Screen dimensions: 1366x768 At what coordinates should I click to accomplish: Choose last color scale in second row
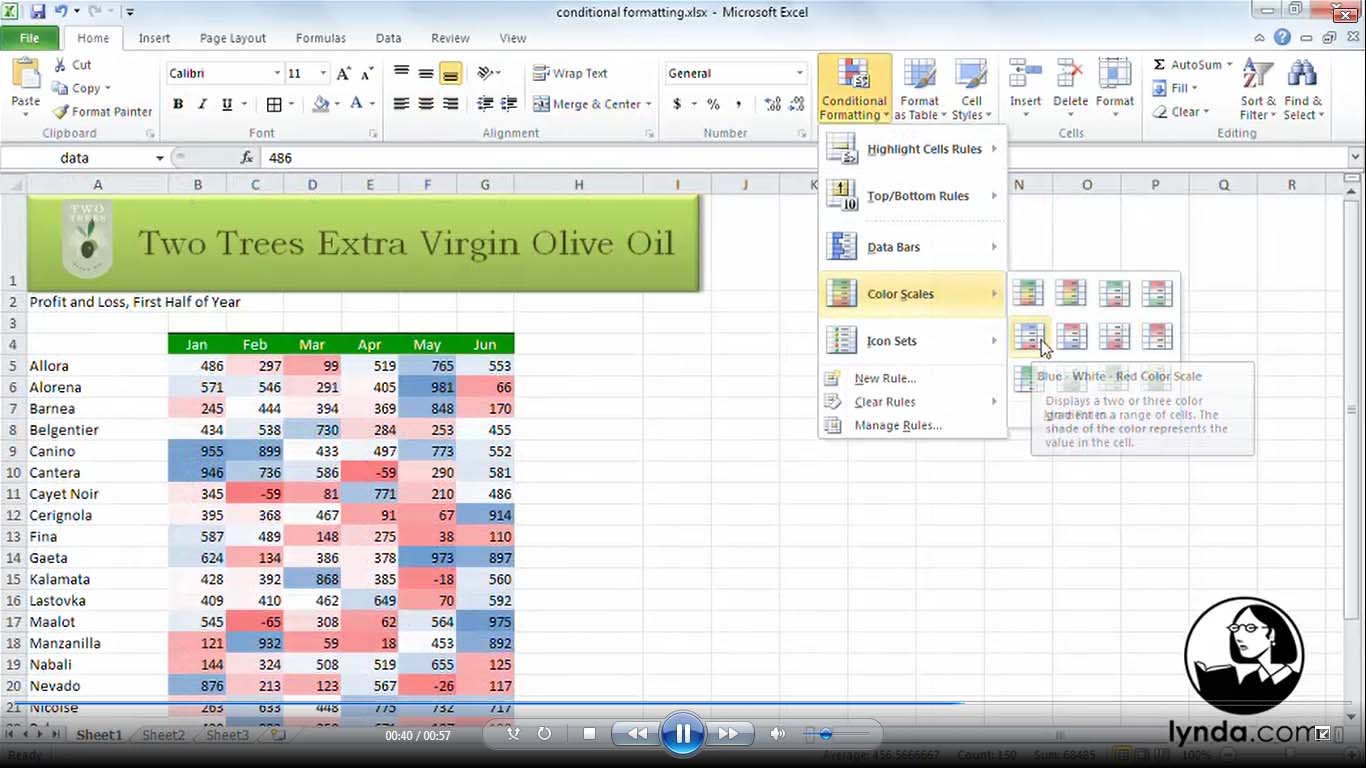click(x=1157, y=337)
